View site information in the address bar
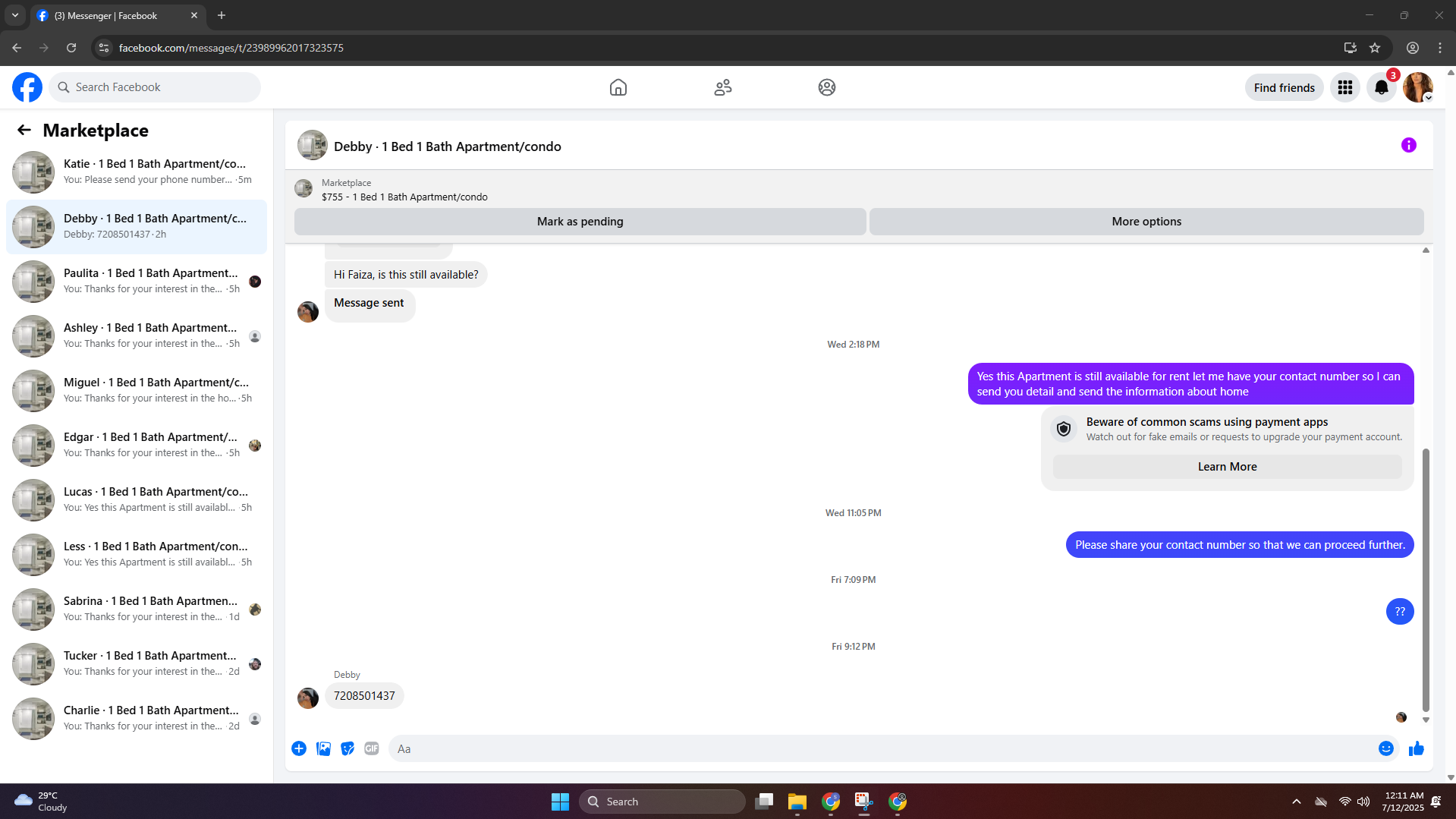 pos(104,48)
